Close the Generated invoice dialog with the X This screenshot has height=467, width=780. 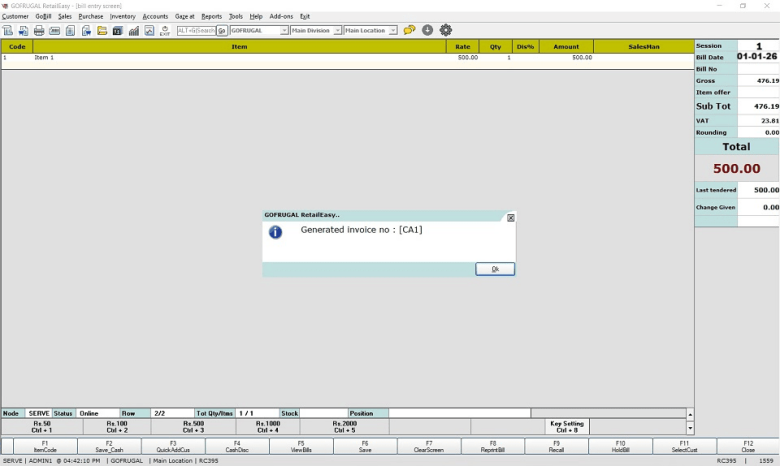click(x=510, y=218)
